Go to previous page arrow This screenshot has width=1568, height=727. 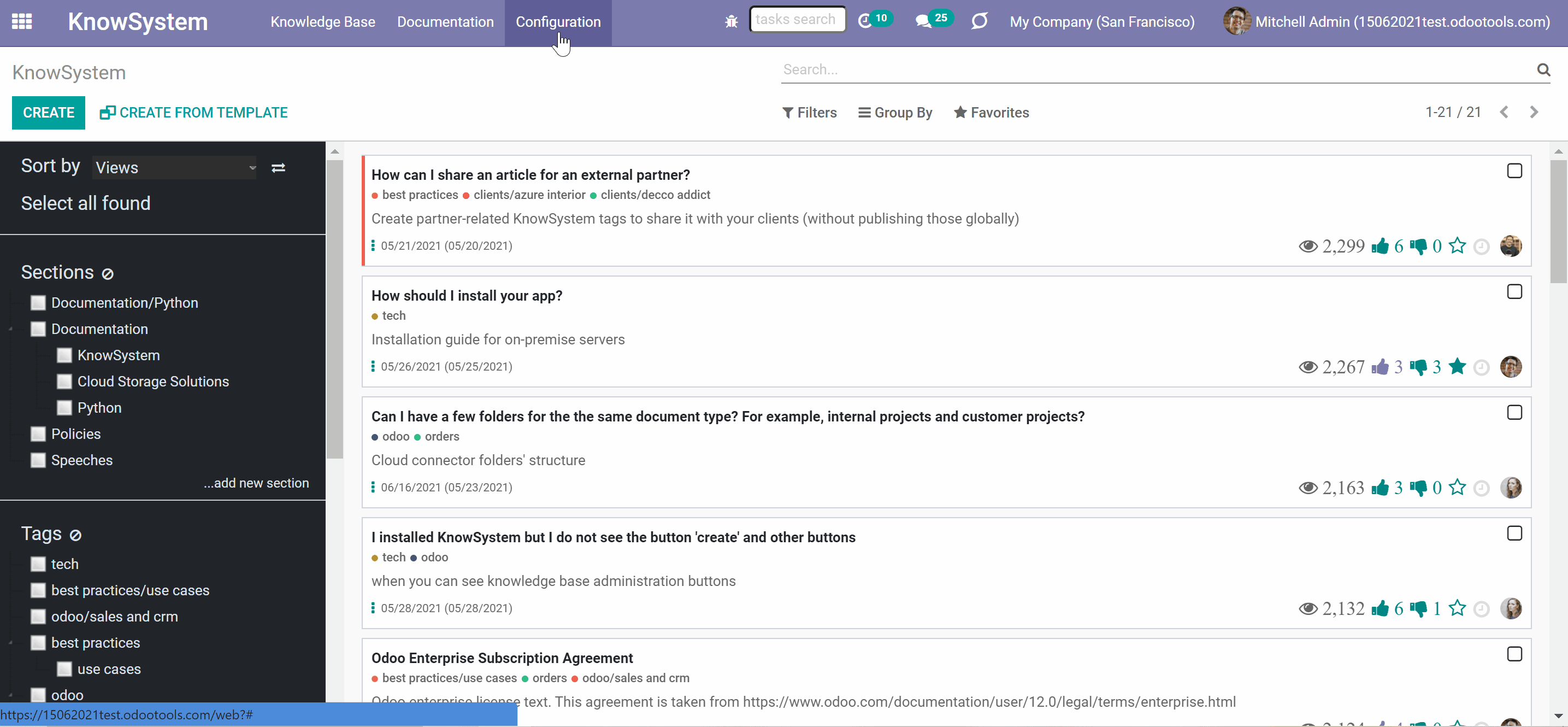pos(1504,112)
